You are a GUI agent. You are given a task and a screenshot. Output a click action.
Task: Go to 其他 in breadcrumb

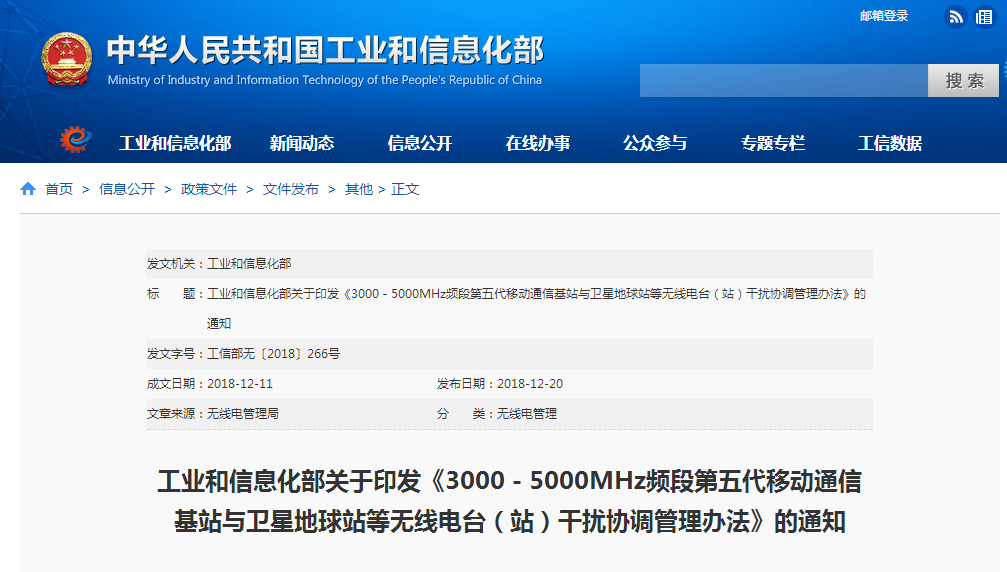(359, 189)
